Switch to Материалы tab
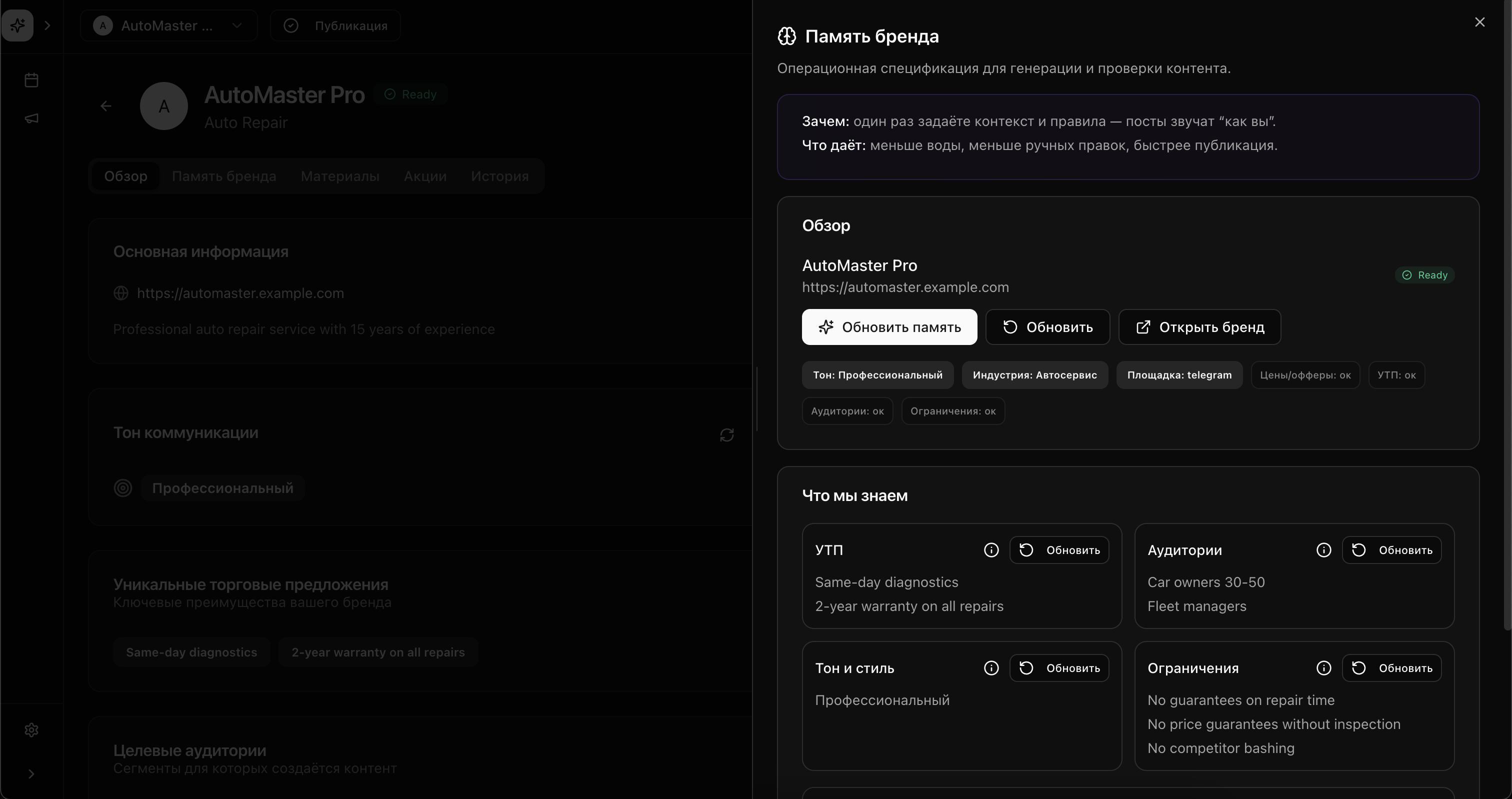The width and height of the screenshot is (1512, 799). coord(340,176)
